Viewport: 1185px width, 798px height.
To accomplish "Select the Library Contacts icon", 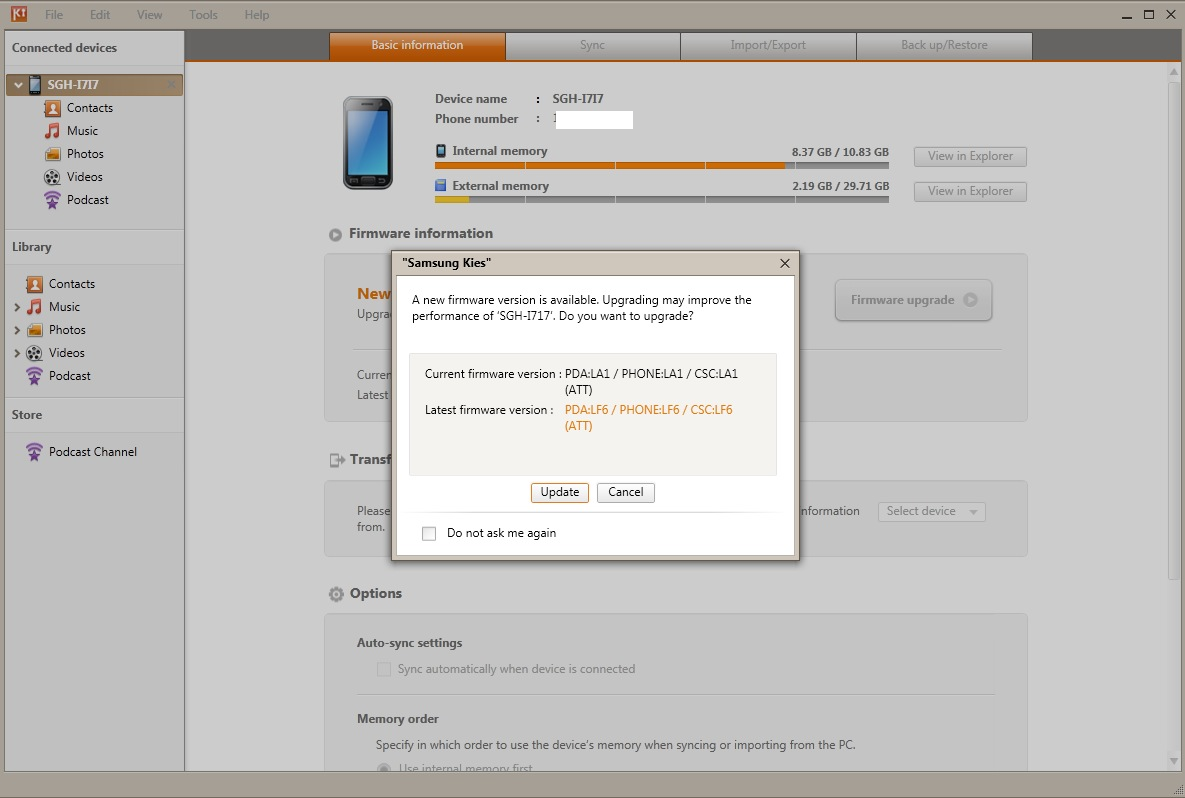I will [x=34, y=284].
